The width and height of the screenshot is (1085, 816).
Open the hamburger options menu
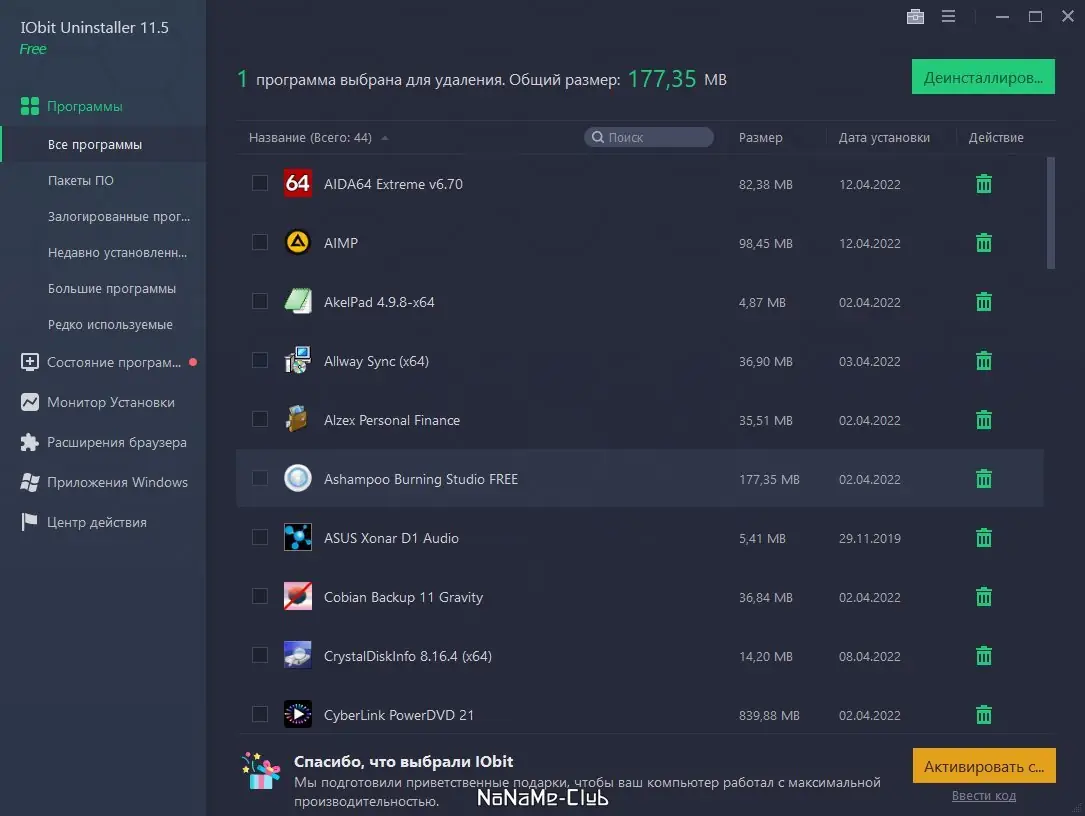point(948,16)
